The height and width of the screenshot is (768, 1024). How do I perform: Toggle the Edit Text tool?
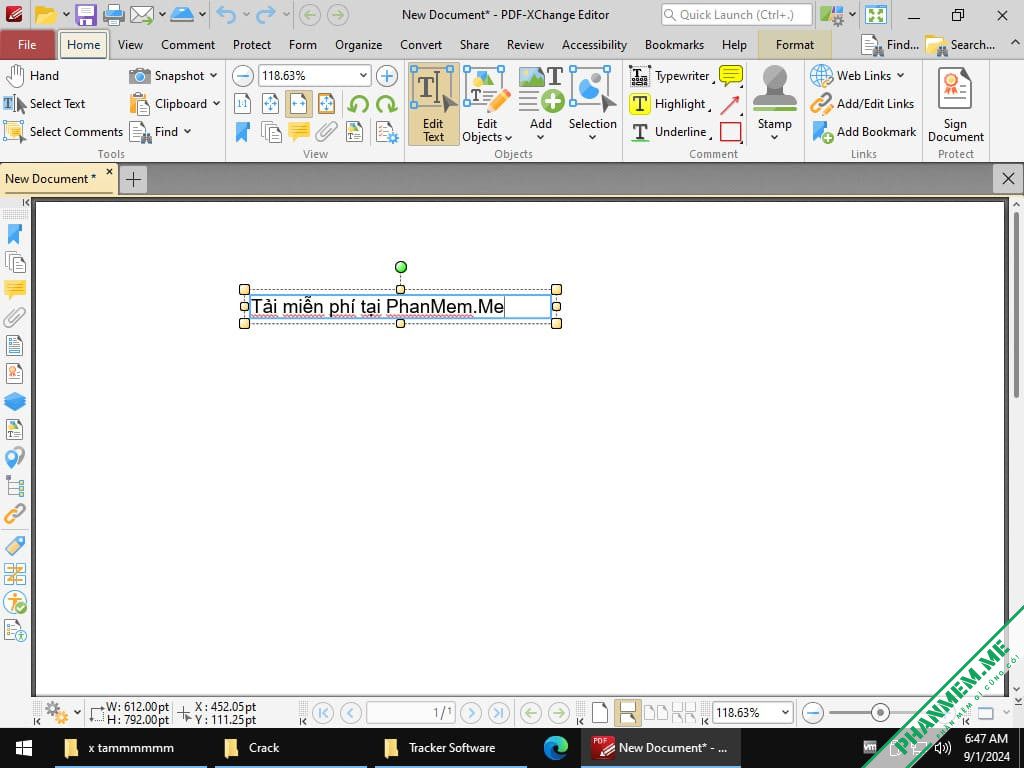pos(433,104)
